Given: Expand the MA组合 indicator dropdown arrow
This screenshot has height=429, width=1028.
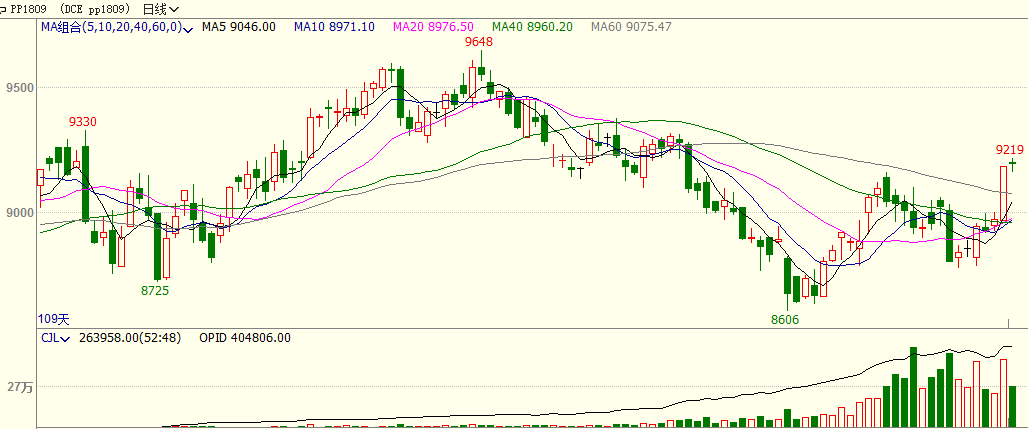Looking at the screenshot, I should (x=188, y=28).
